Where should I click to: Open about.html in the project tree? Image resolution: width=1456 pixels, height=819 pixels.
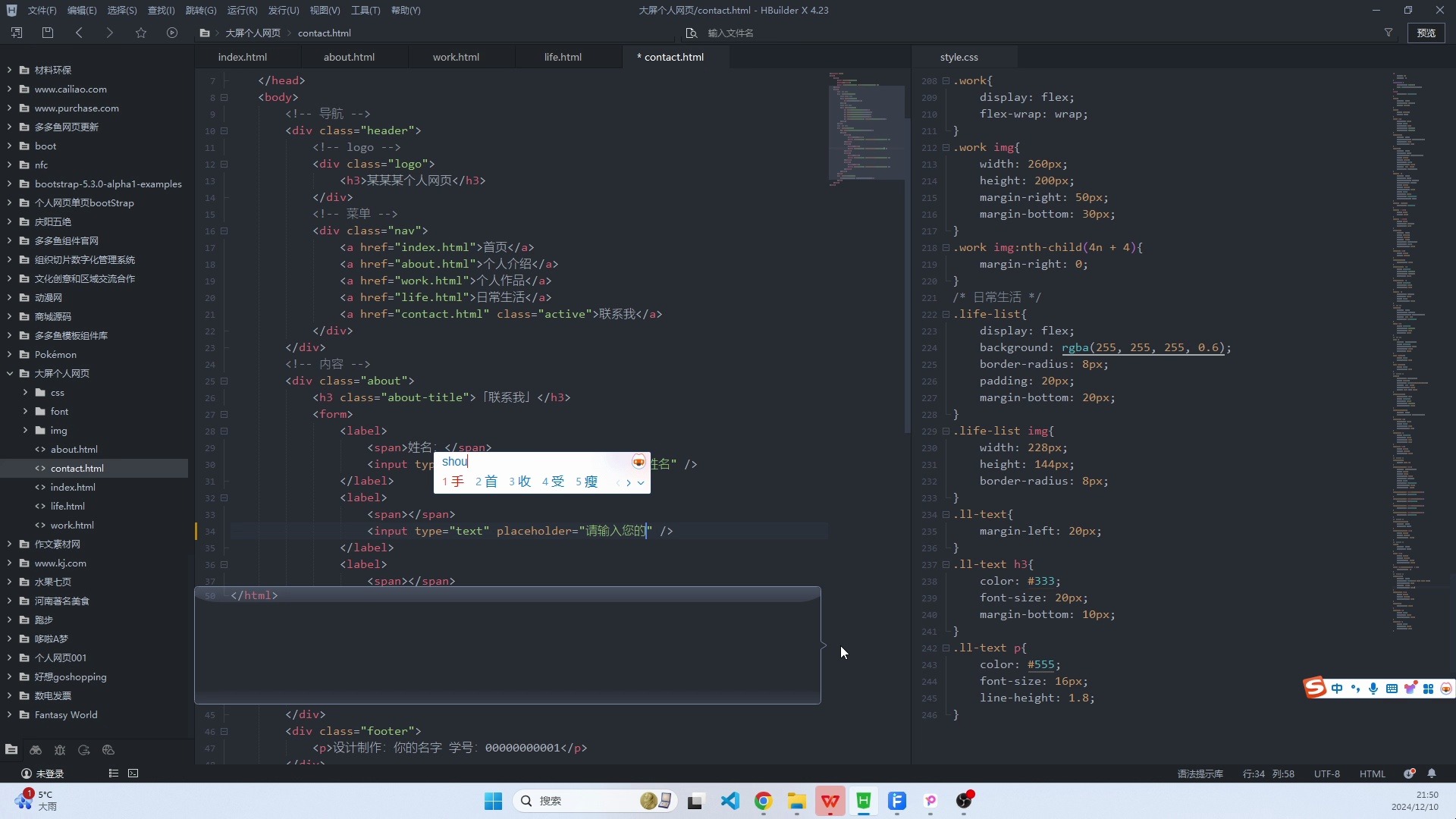(x=74, y=449)
